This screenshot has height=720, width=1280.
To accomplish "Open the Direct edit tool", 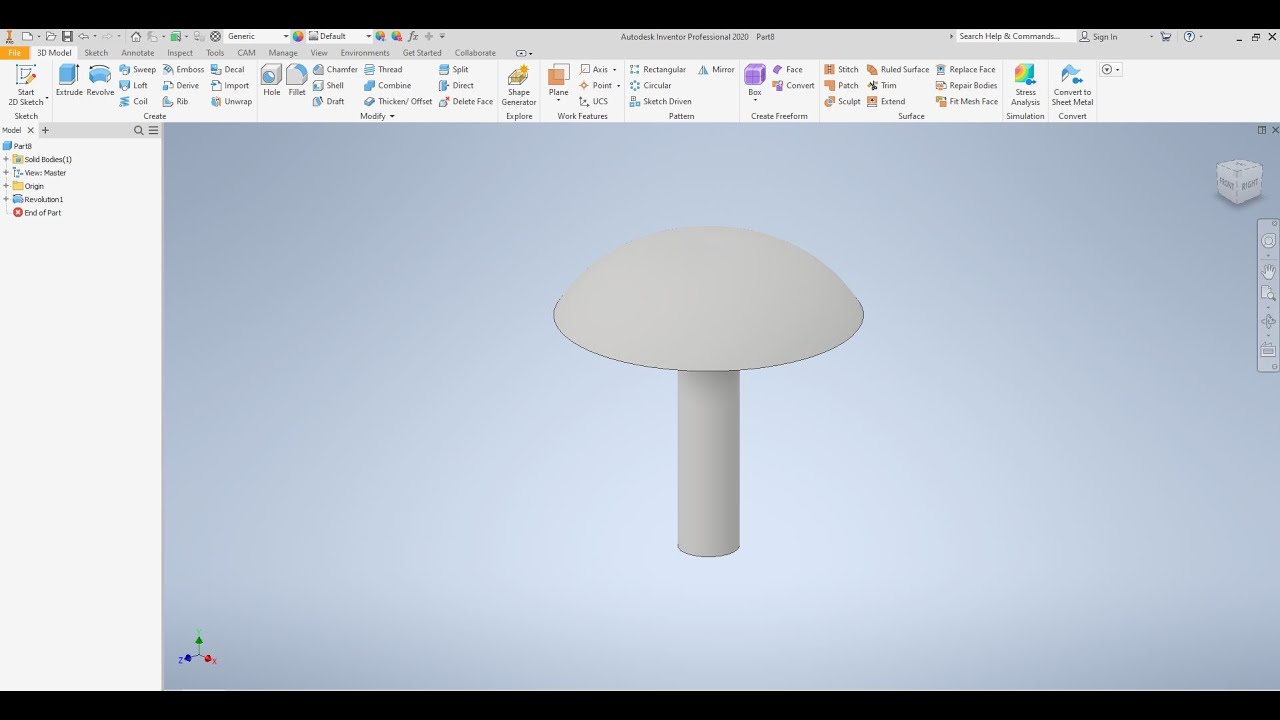I will pos(456,86).
